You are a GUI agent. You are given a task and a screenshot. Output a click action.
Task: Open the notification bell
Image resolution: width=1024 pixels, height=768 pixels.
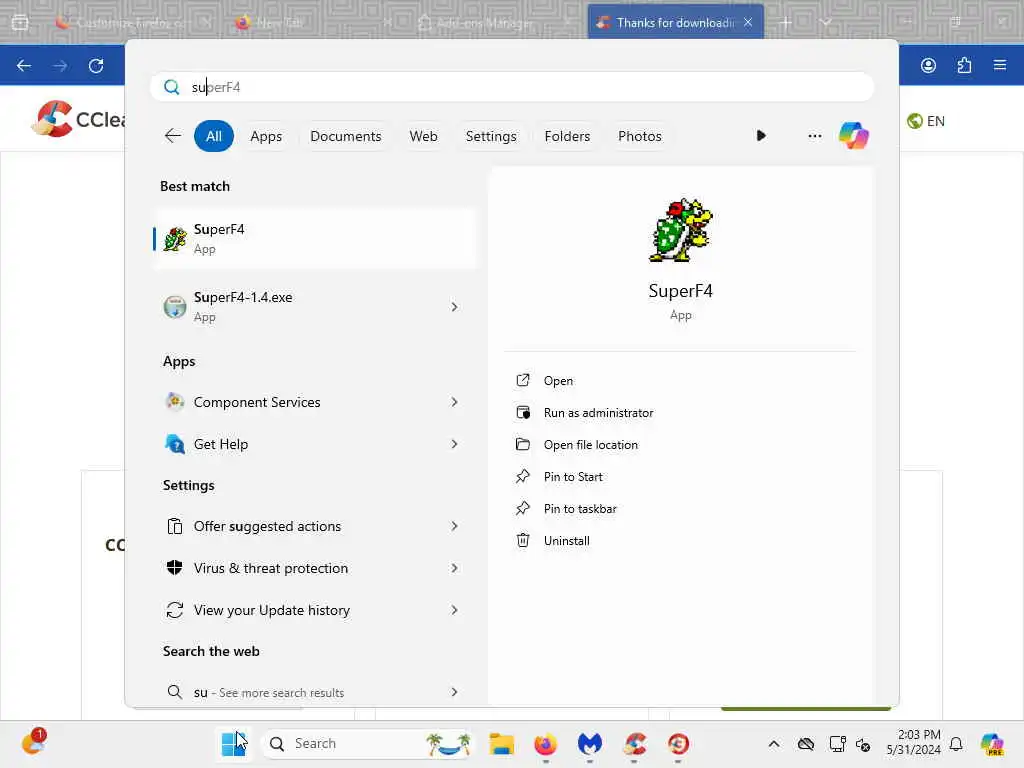coord(956,743)
